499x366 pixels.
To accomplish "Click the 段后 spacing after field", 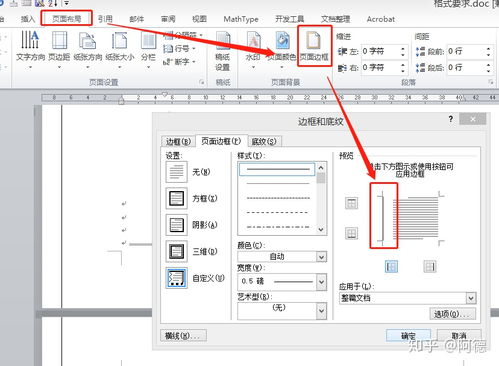I will click(x=465, y=67).
